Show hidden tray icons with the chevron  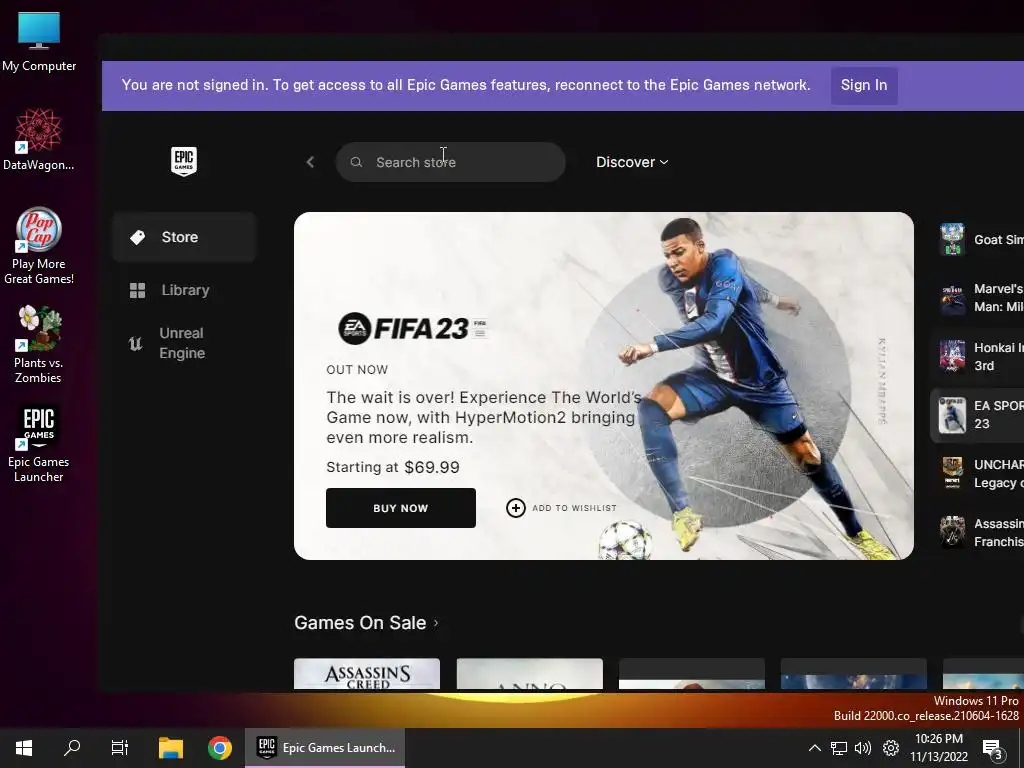point(814,748)
